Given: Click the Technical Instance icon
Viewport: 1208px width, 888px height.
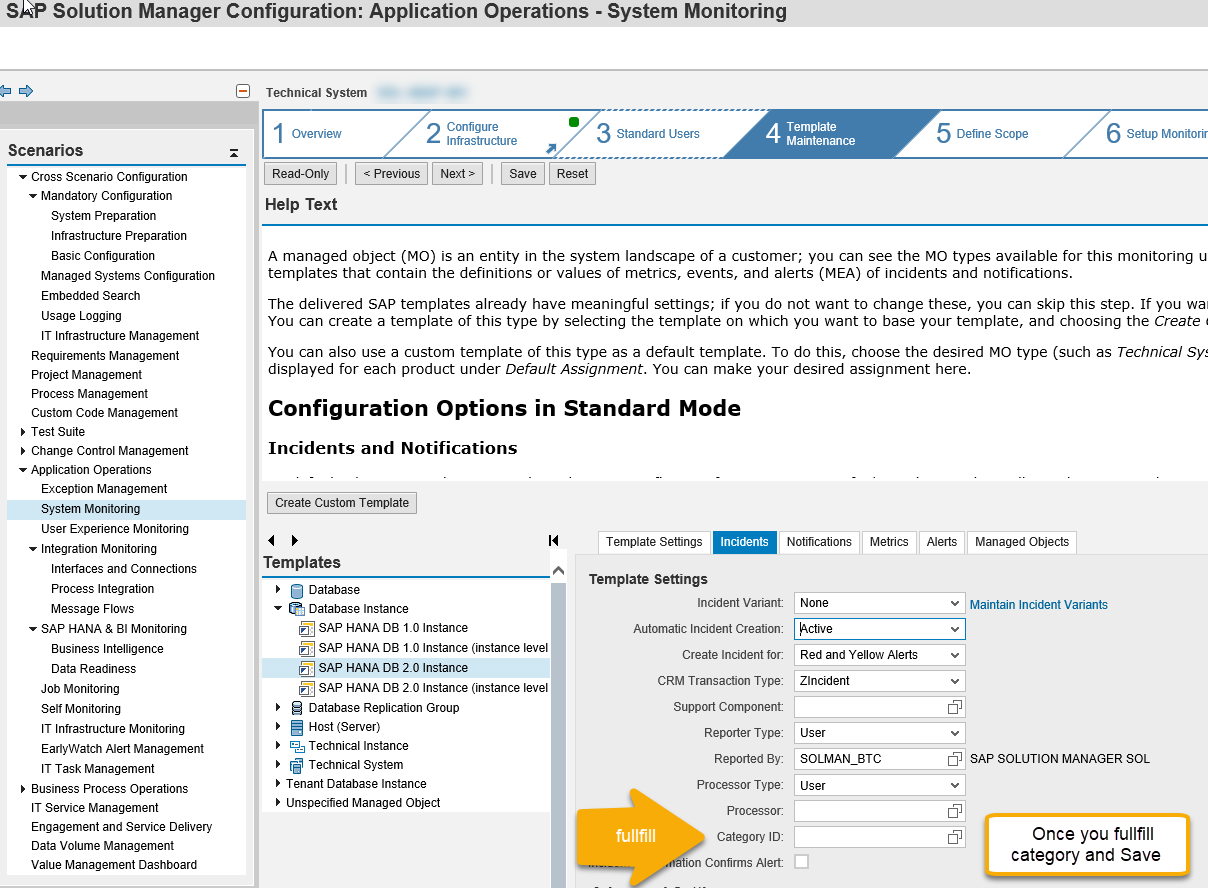Looking at the screenshot, I should (x=296, y=746).
